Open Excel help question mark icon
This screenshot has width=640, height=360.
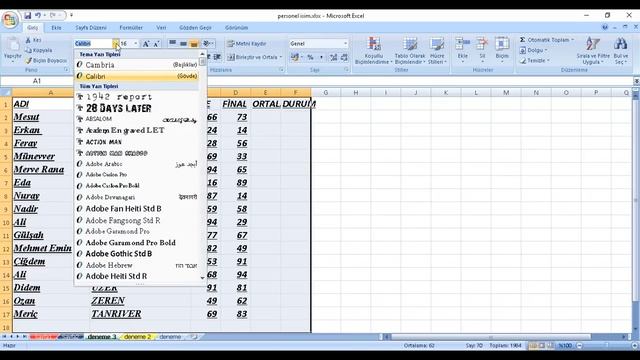pyautogui.click(x=605, y=27)
